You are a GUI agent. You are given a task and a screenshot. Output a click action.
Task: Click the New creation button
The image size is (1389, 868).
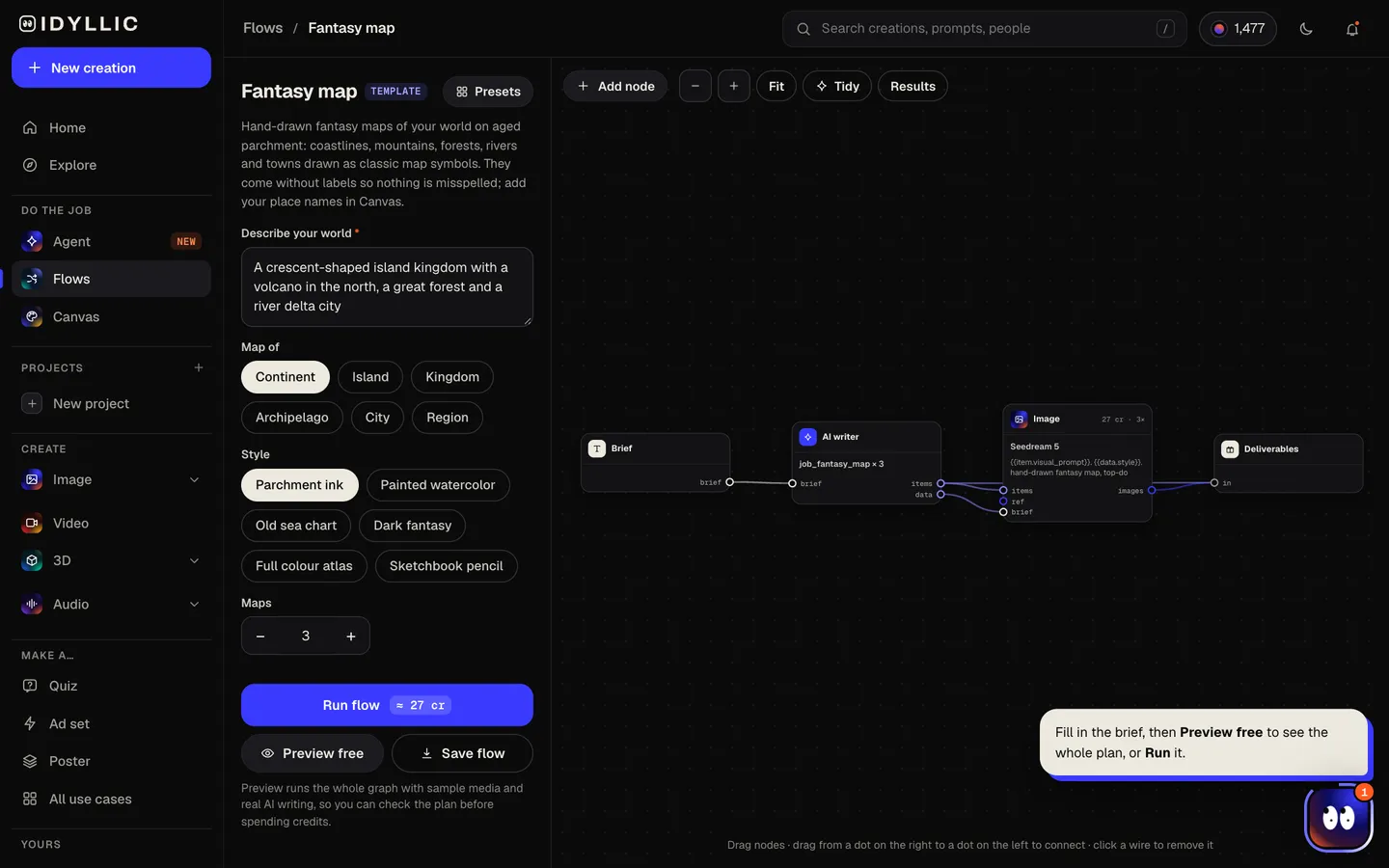click(x=111, y=68)
